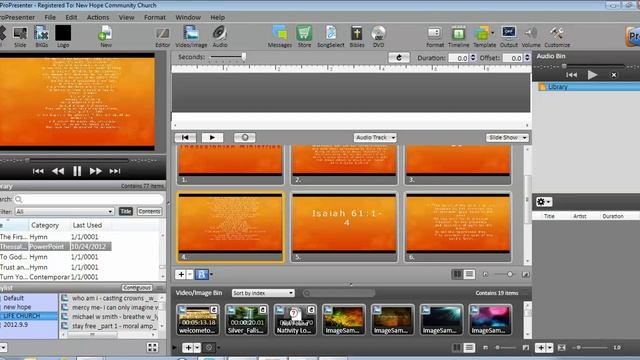Viewport: 640px width, 360px height.
Task: Open the Volume control icon
Action: (x=531, y=36)
